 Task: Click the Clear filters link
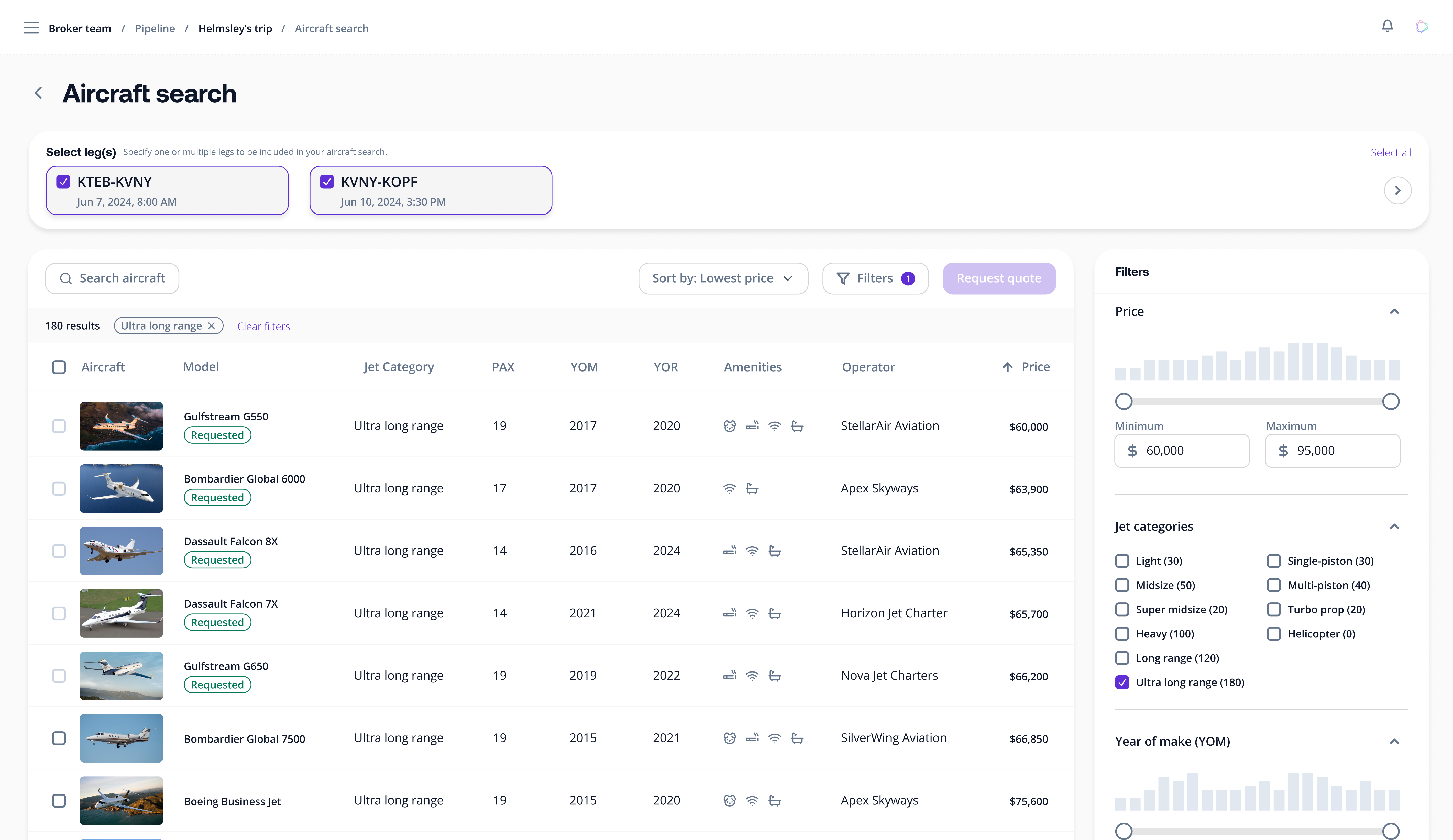[263, 326]
